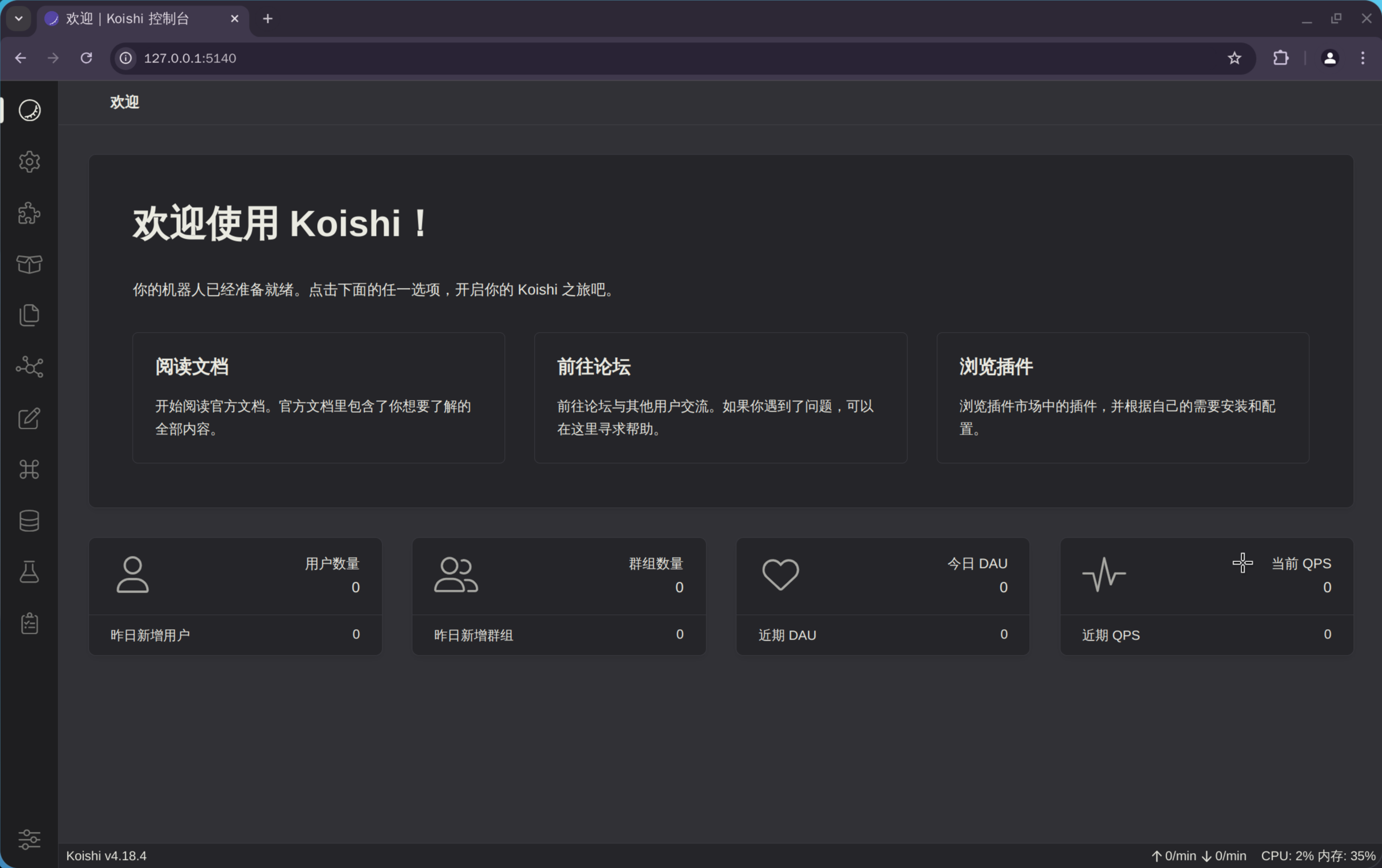Open the 阅读文档 card
Screen dimensions: 1382x868
pos(318,397)
